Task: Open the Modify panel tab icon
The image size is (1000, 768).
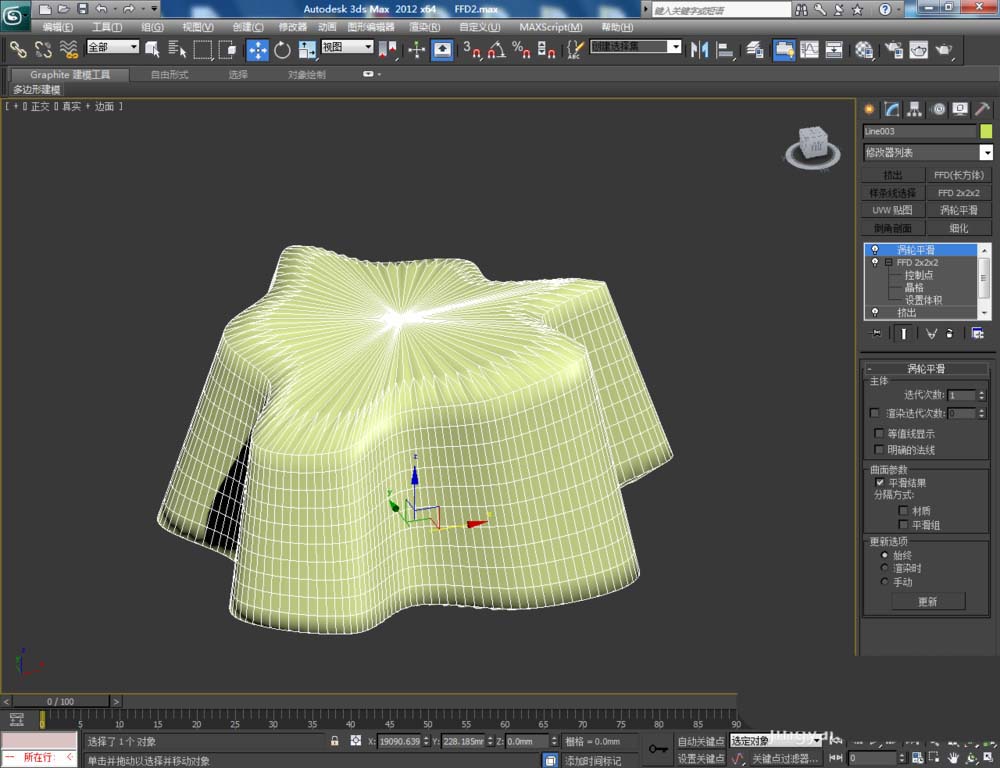Action: coord(892,109)
